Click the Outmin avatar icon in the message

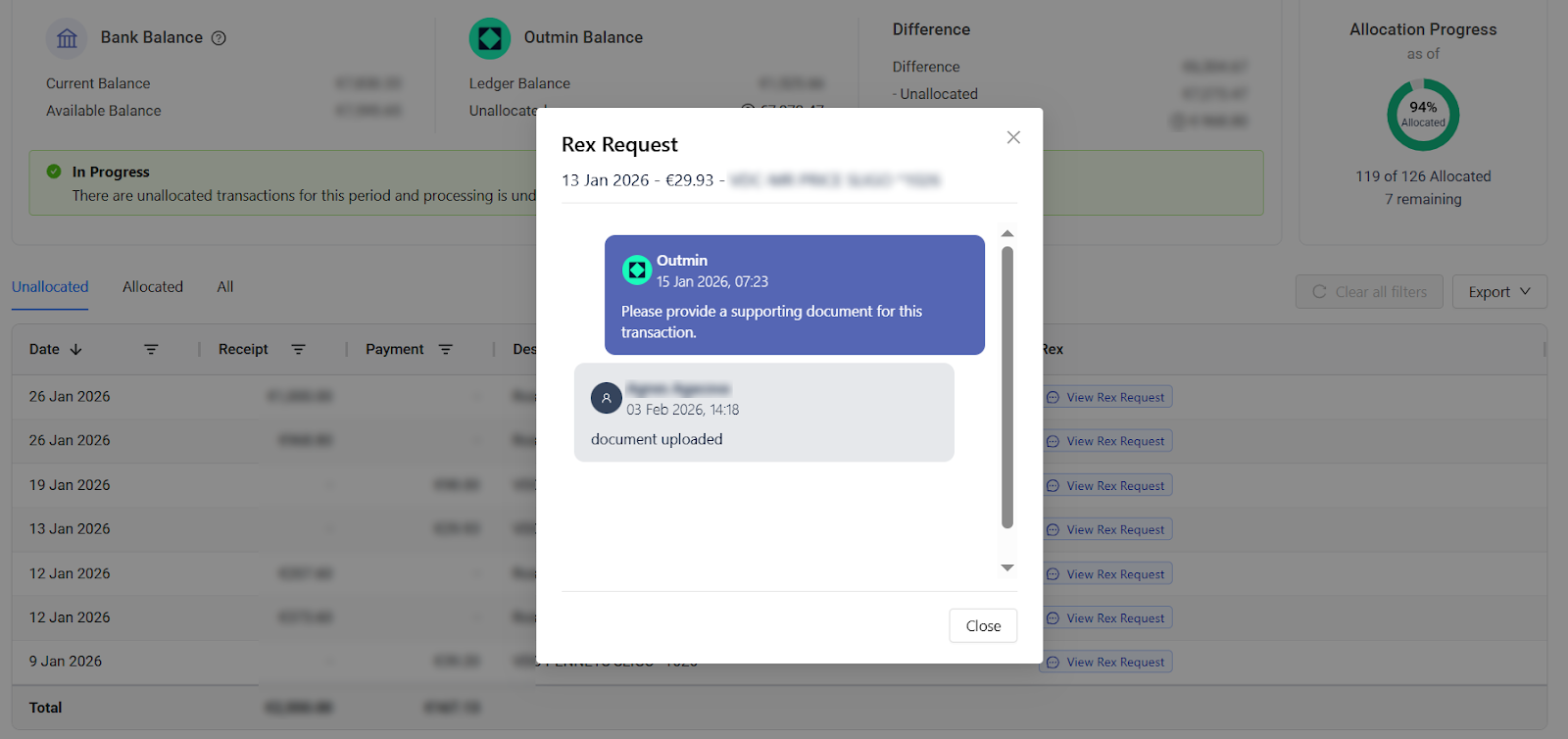(637, 270)
